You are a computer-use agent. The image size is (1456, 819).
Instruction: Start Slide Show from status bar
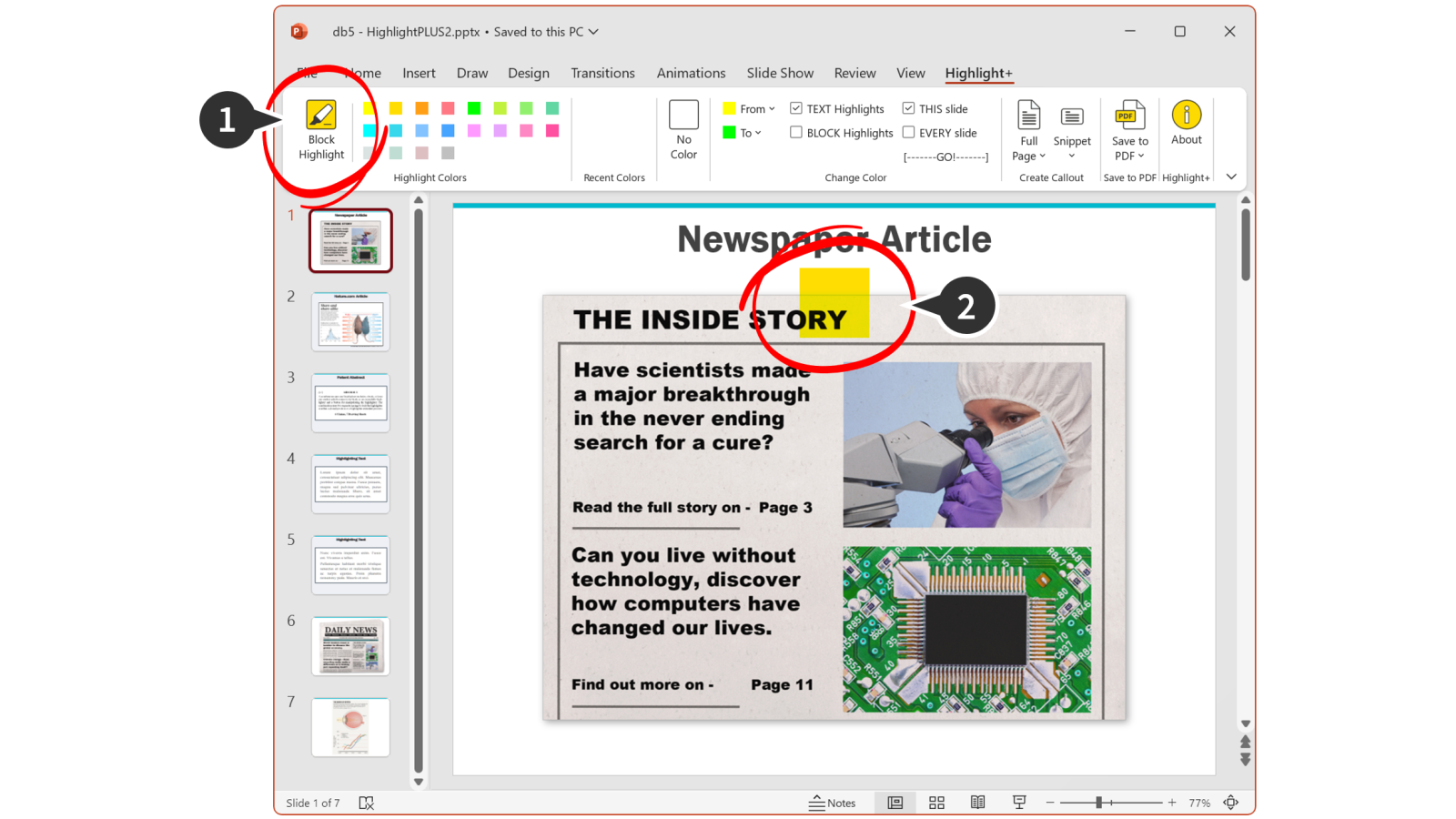point(1019,803)
